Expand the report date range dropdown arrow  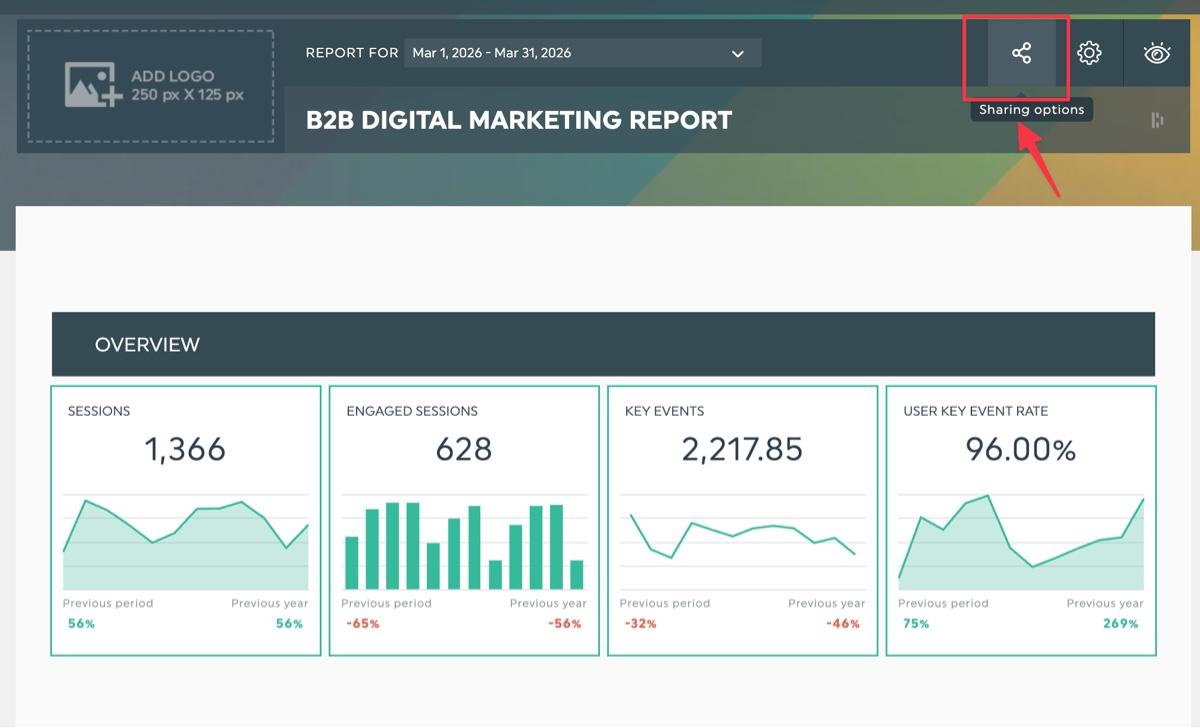(738, 53)
